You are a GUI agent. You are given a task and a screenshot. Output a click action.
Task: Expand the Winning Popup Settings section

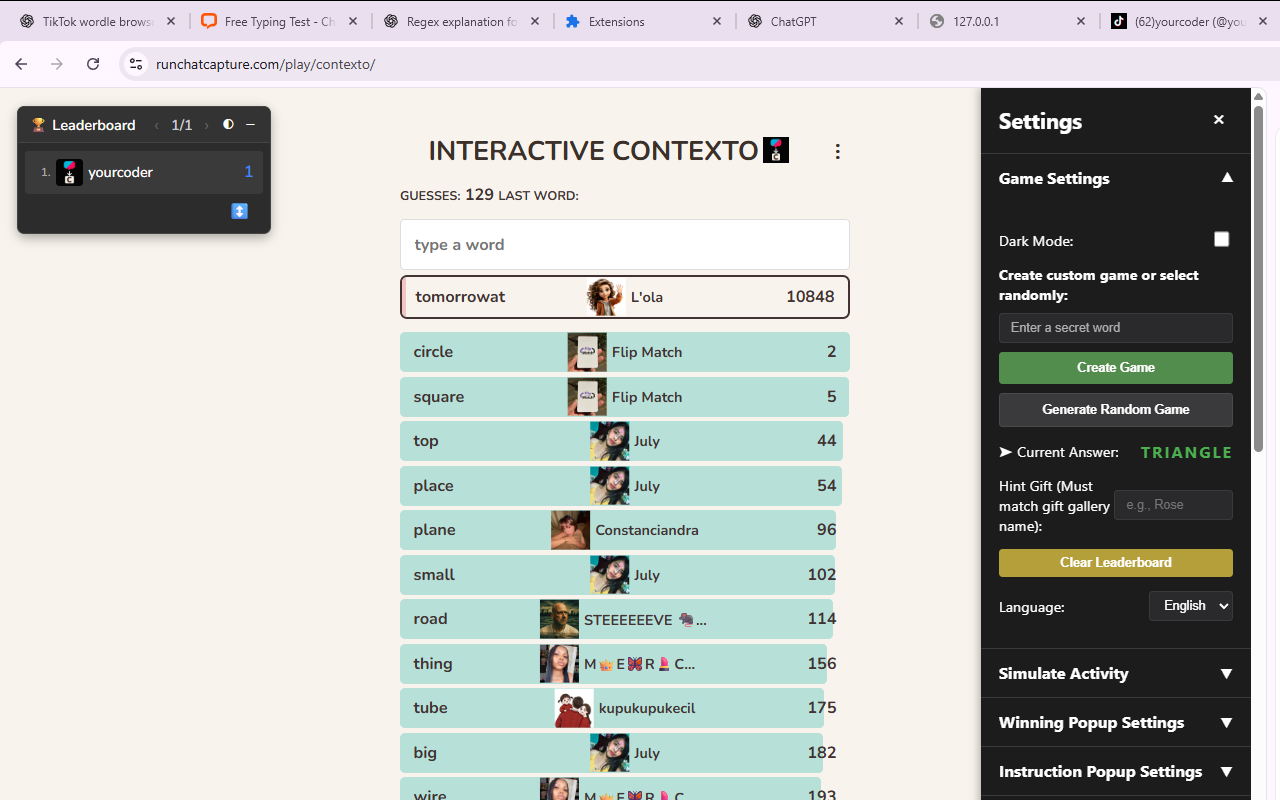click(x=1116, y=722)
